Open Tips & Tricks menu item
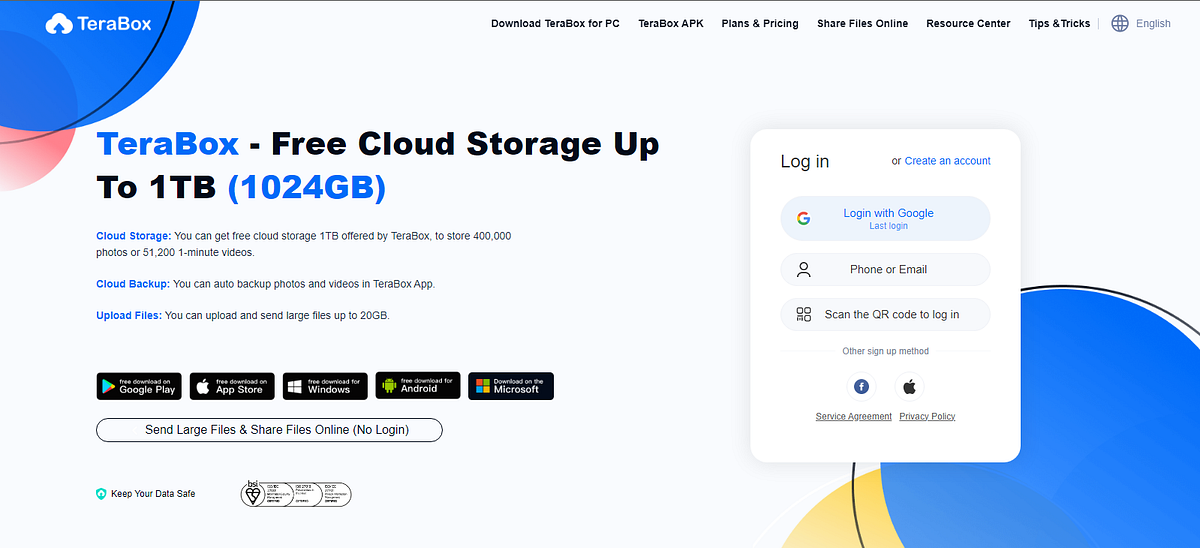1200x548 pixels. point(1059,23)
